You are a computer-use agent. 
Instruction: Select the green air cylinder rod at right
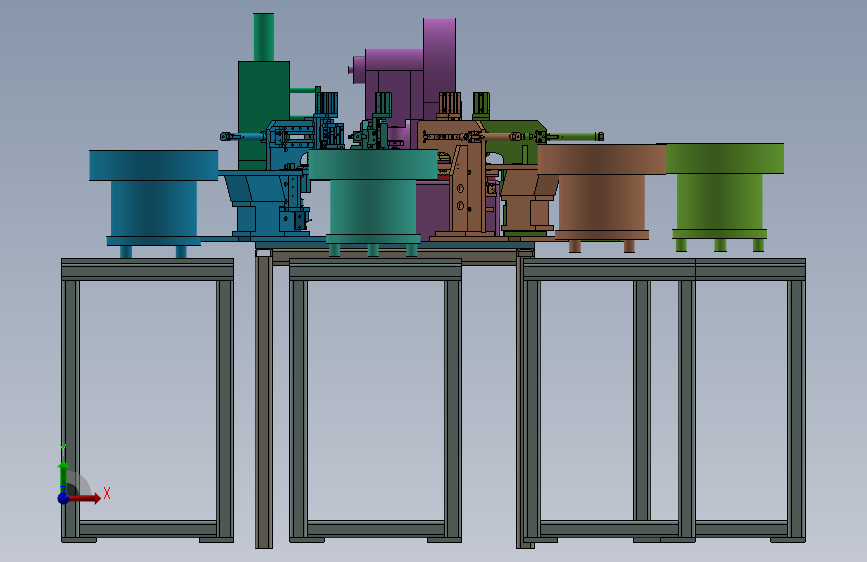coord(575,136)
